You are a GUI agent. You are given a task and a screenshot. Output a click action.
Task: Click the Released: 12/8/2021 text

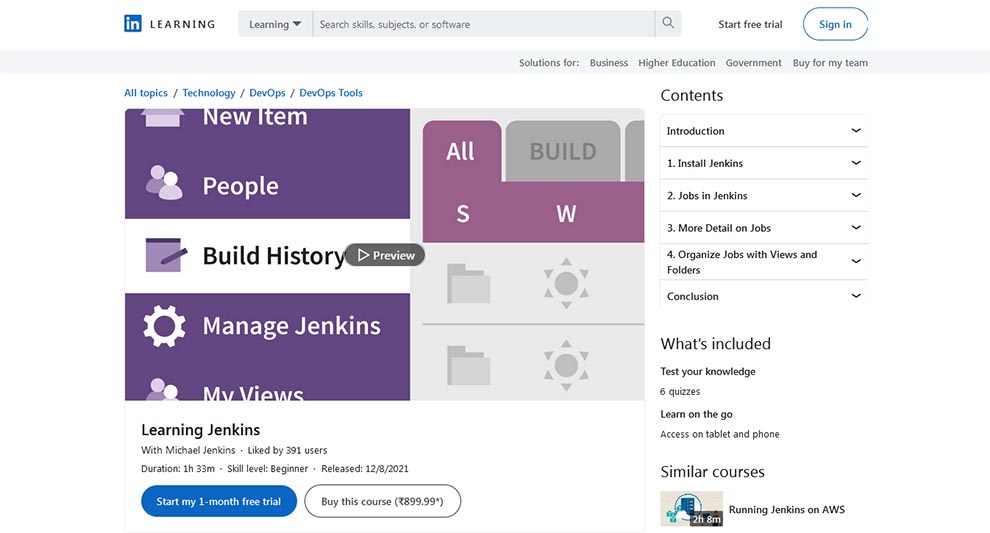[x=365, y=469]
